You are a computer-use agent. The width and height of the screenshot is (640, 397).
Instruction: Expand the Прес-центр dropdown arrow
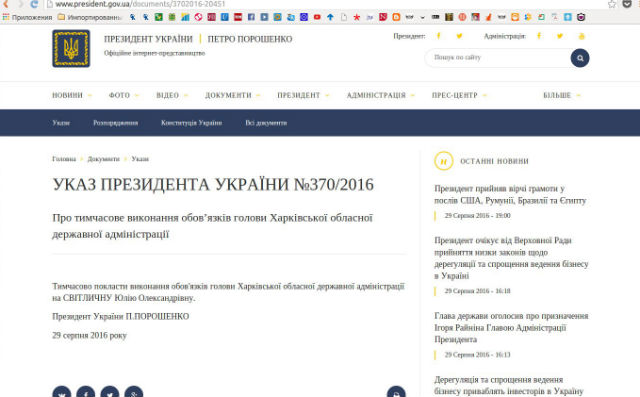tap(484, 95)
